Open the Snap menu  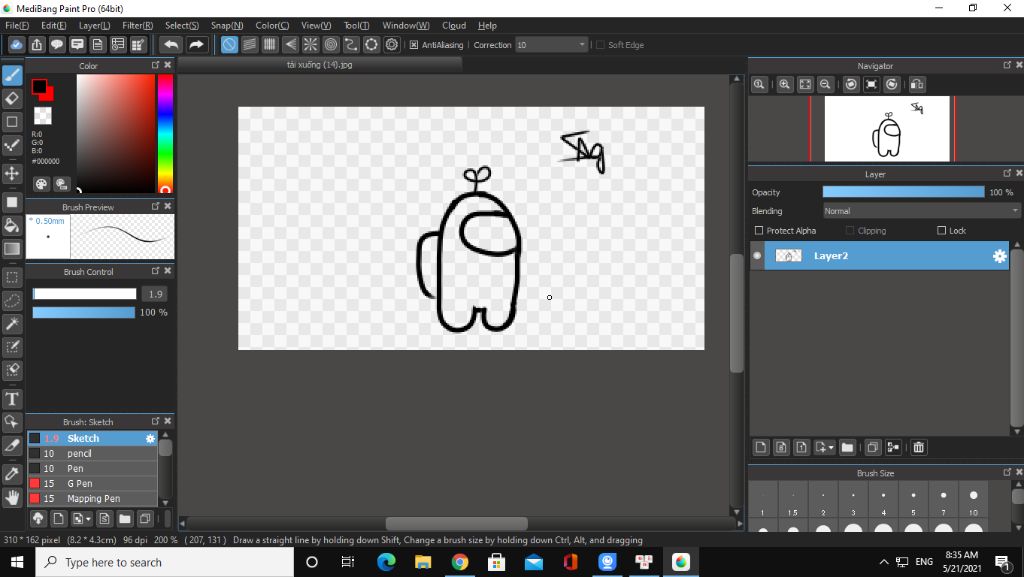coord(227,25)
